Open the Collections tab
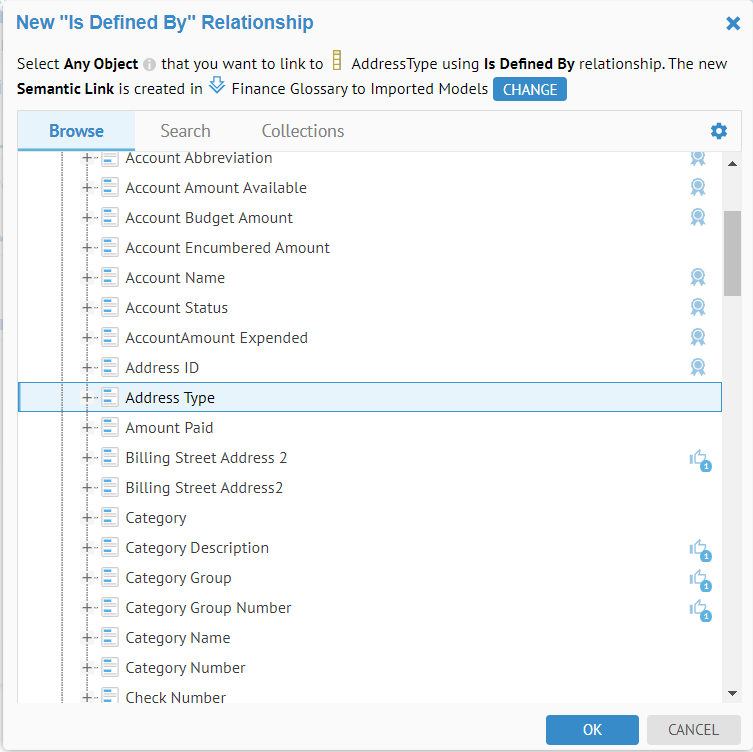753x752 pixels. point(302,131)
